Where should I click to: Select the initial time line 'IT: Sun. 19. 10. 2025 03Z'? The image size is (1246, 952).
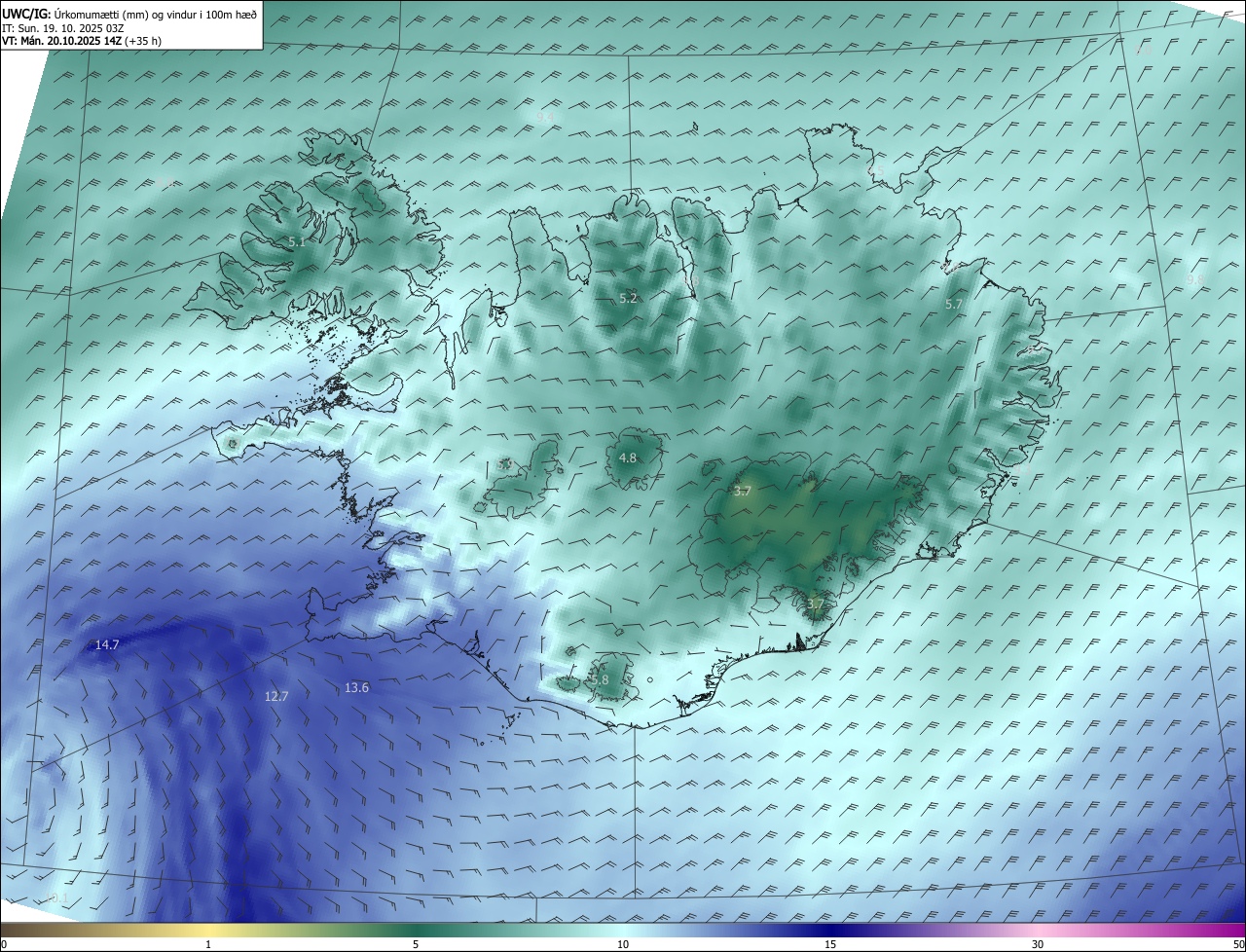pos(62,28)
